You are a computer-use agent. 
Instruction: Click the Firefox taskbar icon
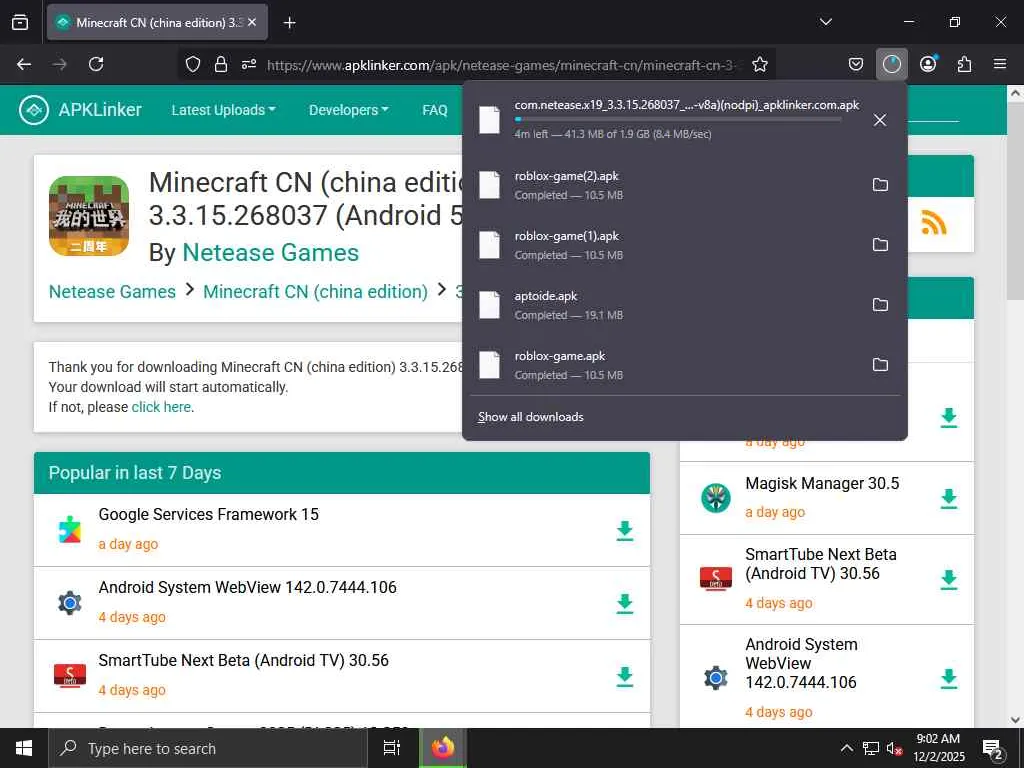pyautogui.click(x=442, y=748)
